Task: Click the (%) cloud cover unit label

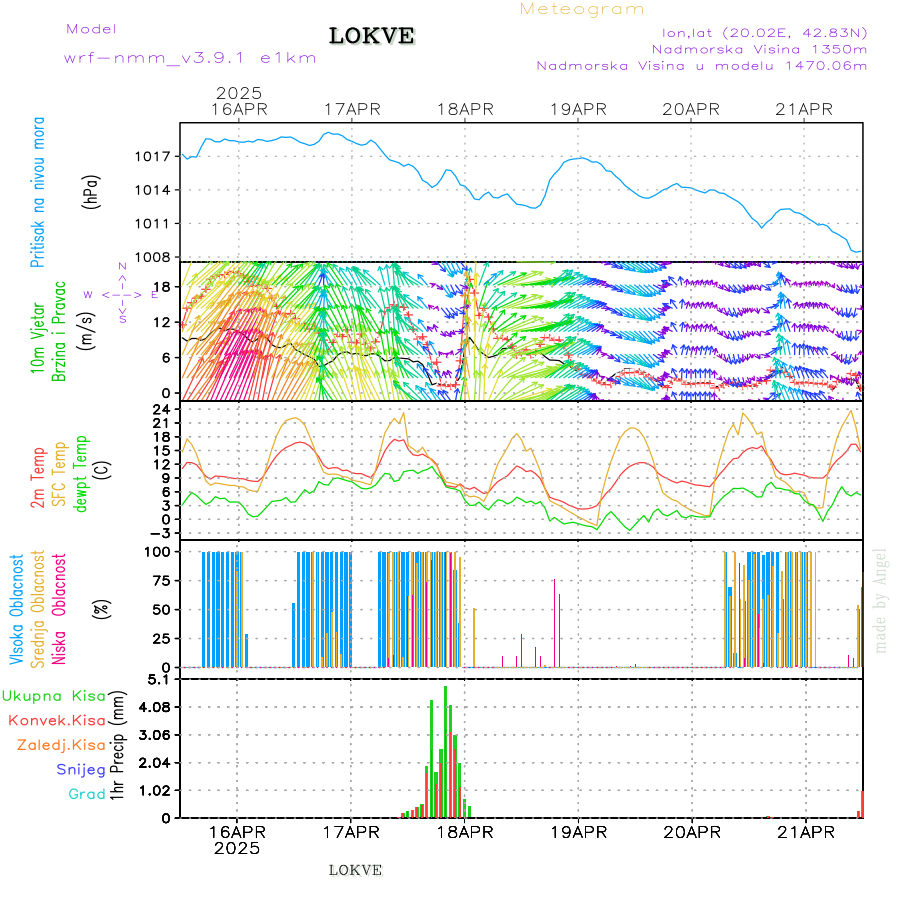Action: (102, 609)
